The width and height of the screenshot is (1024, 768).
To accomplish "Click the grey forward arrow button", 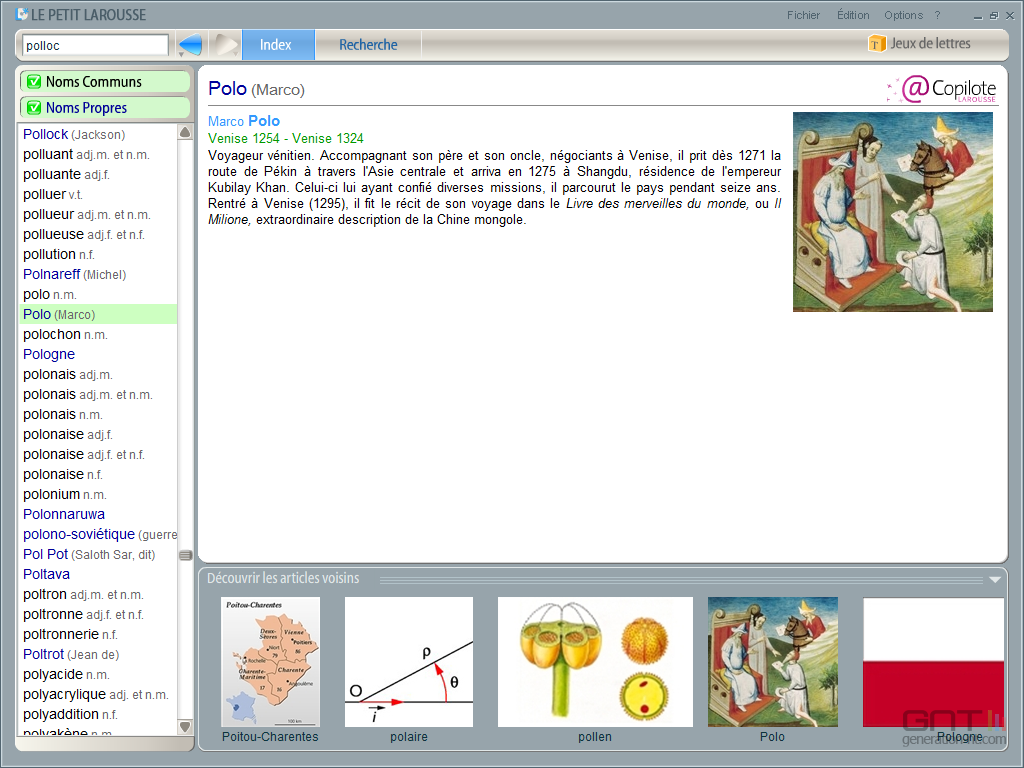I will pos(226,45).
